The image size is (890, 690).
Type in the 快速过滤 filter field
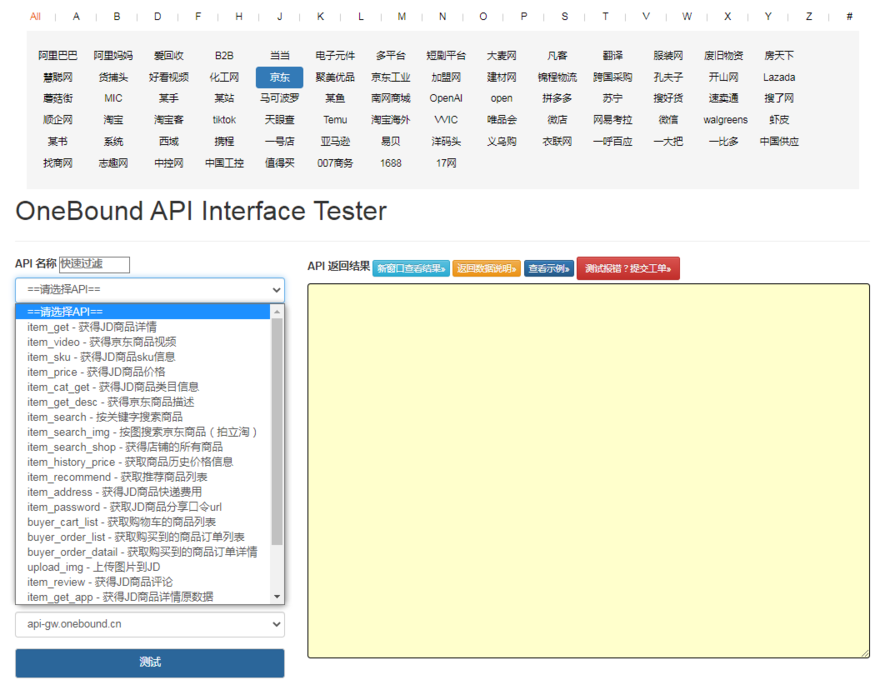tap(94, 264)
